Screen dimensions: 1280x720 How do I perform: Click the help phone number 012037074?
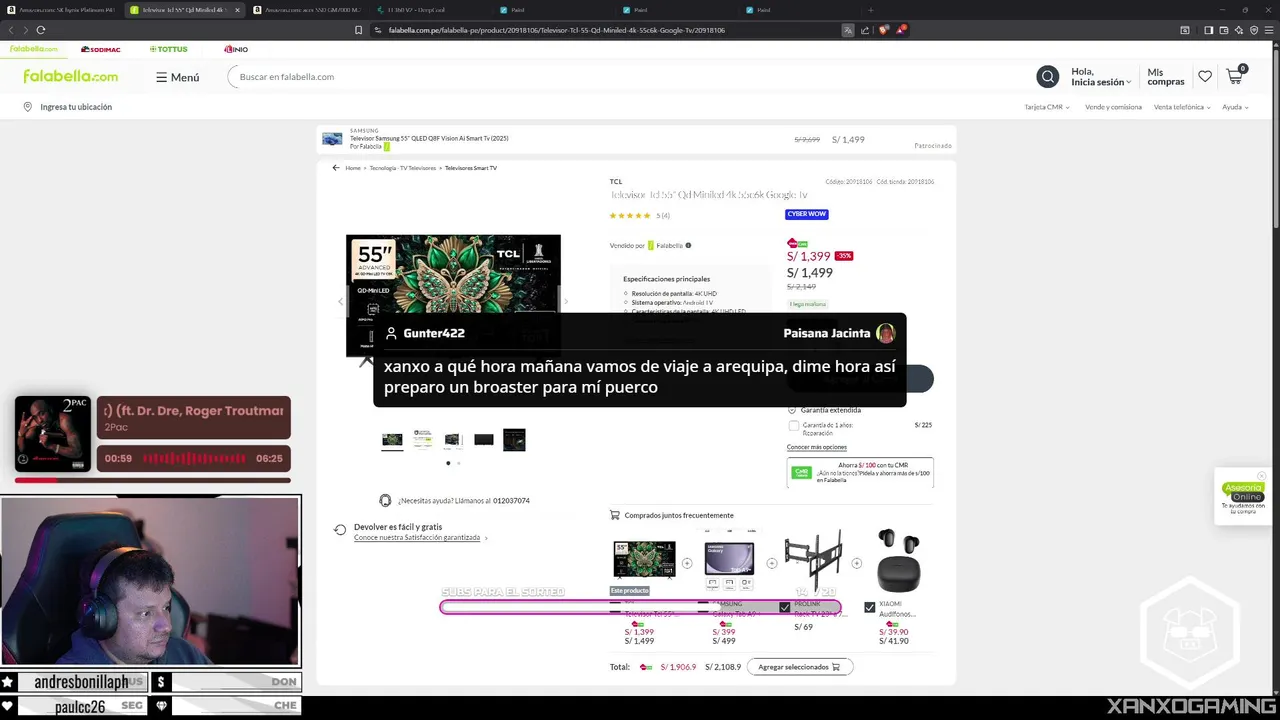[x=511, y=501]
